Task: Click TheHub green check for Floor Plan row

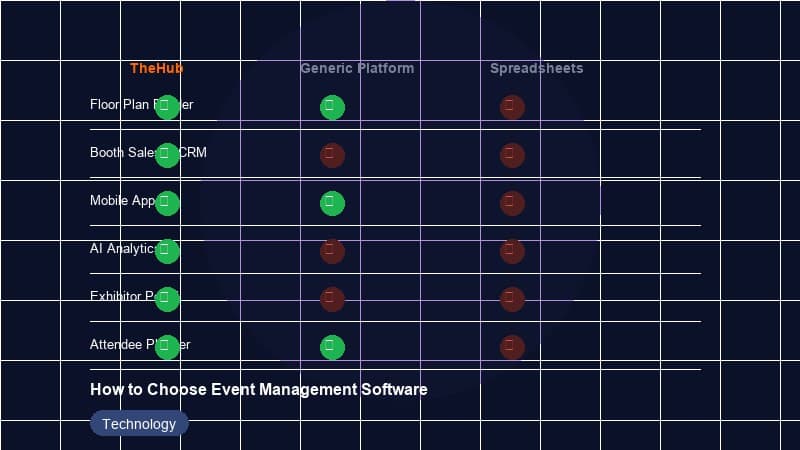Action: point(167,107)
